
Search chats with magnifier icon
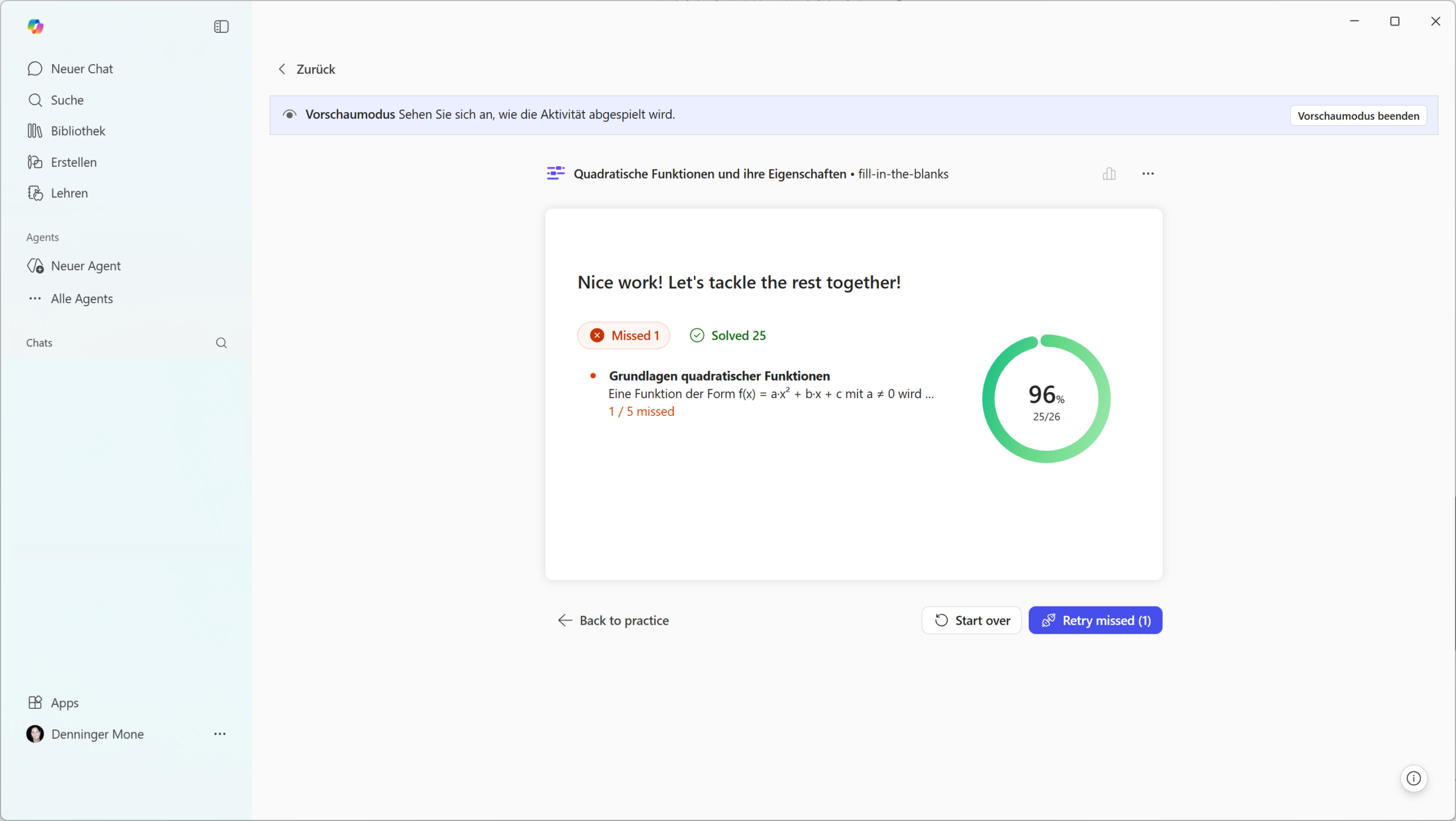coord(221,343)
